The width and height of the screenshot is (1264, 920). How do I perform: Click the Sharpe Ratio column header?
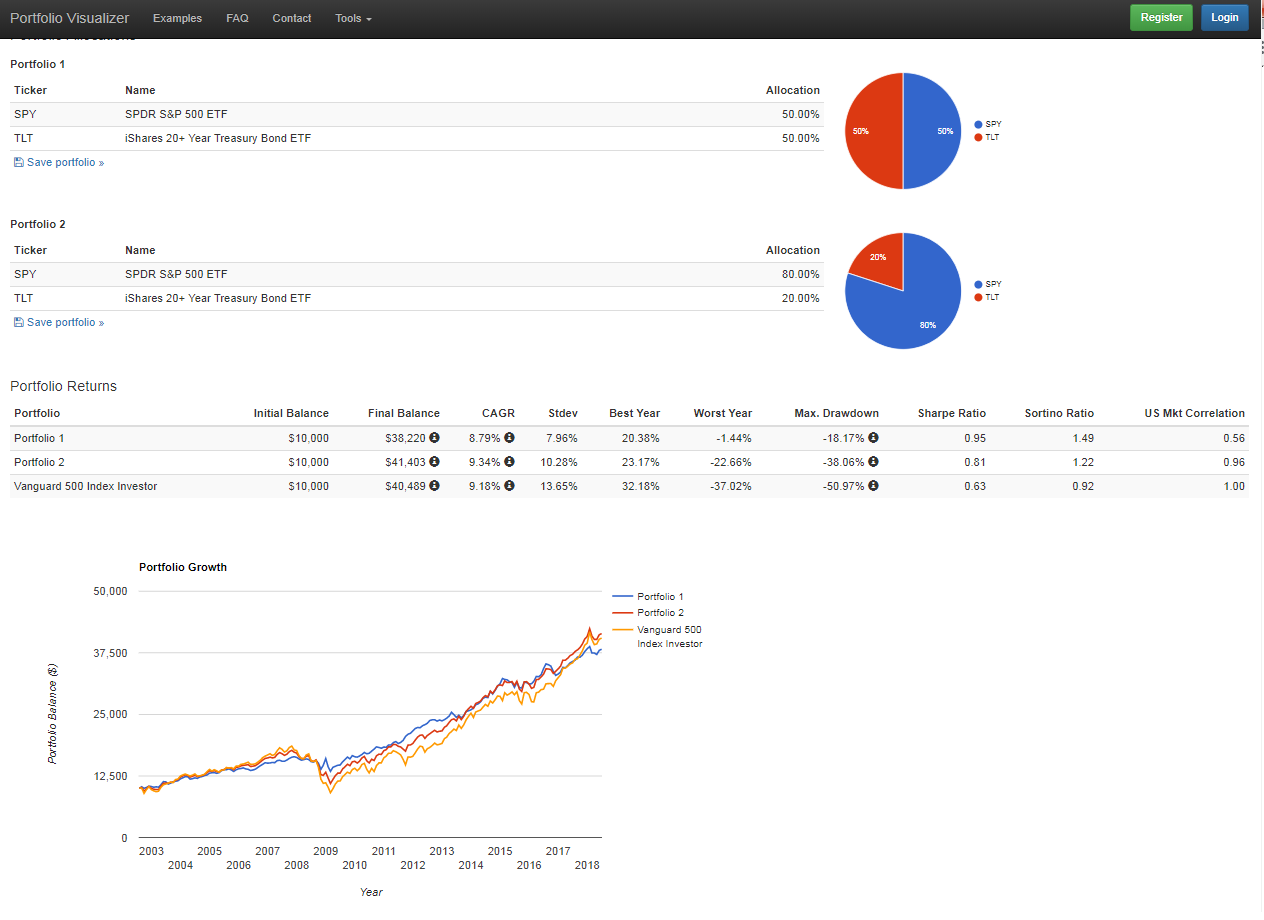click(x=952, y=413)
